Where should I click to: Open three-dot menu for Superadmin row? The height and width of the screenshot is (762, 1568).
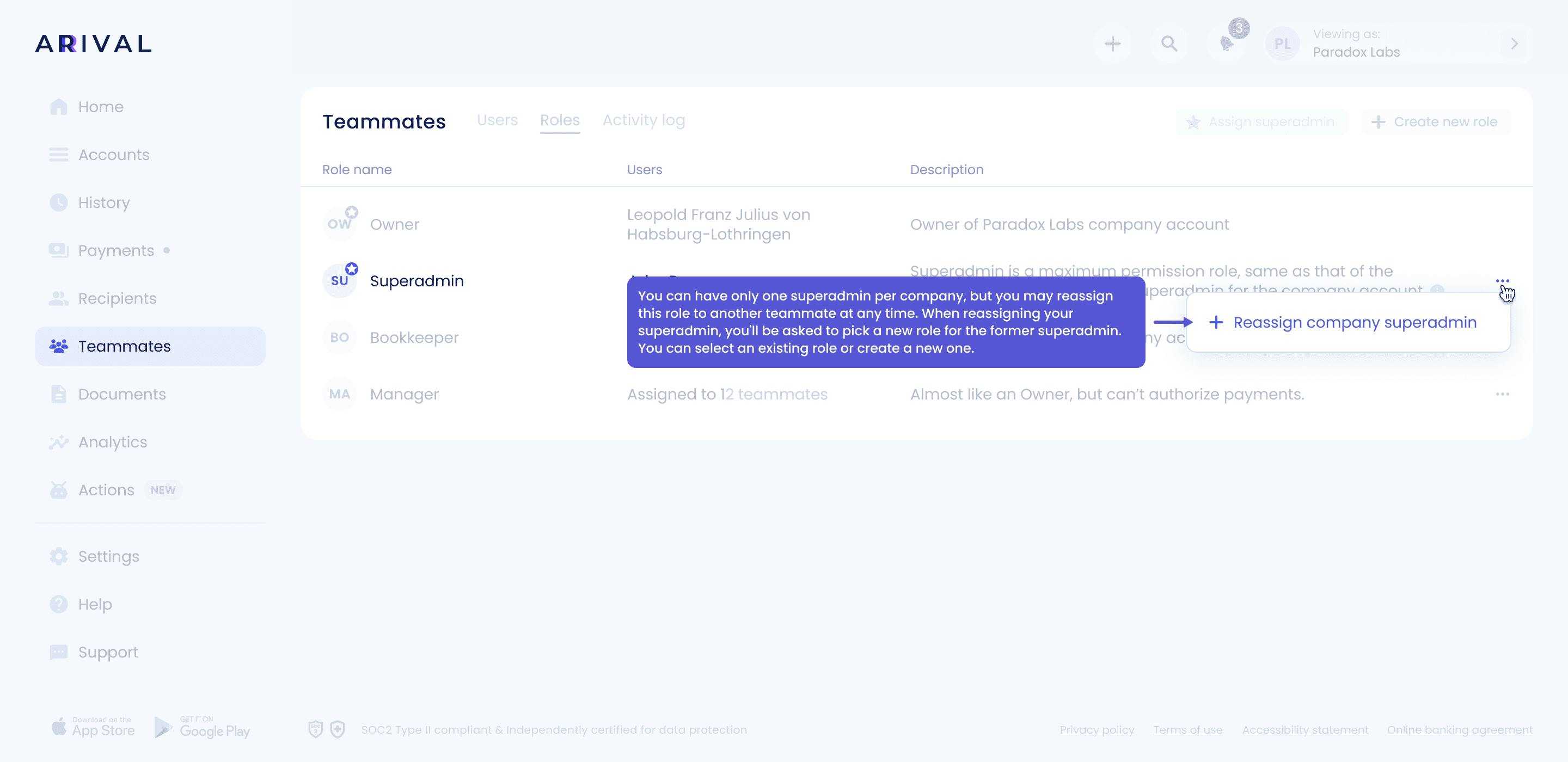1502,280
